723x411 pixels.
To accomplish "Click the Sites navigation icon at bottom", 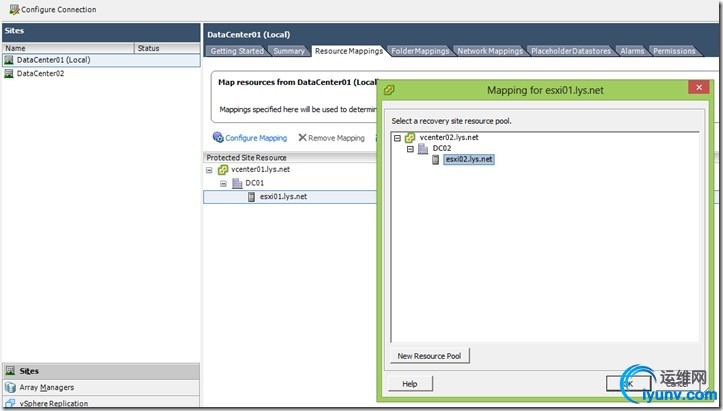I will 10,370.
